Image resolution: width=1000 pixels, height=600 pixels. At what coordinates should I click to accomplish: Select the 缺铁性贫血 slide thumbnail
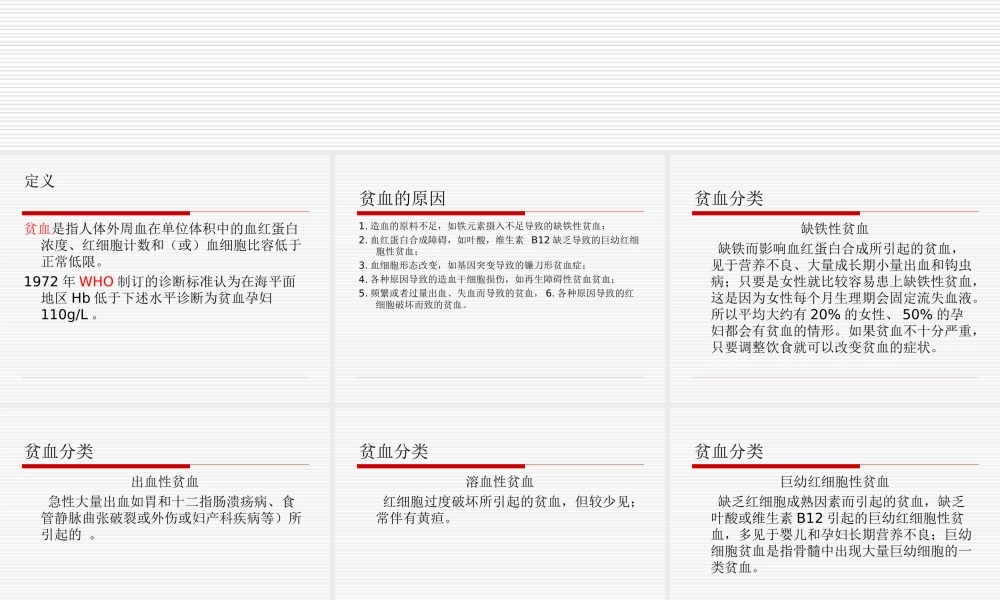830,275
